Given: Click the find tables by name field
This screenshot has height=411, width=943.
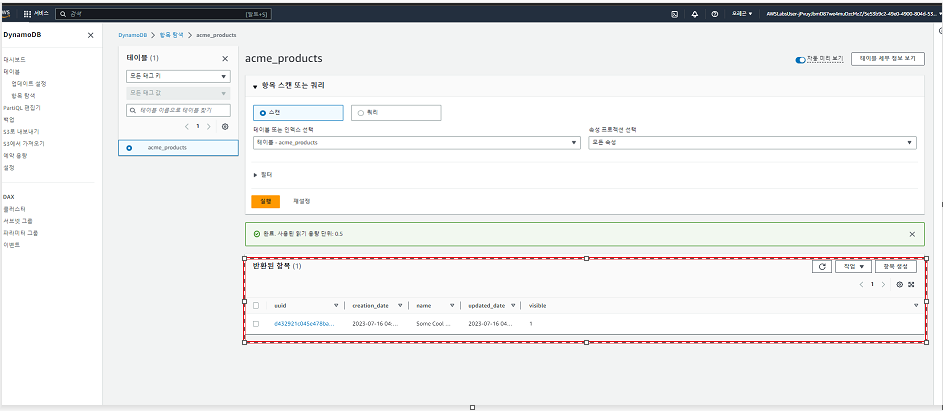Looking at the screenshot, I should click(178, 111).
